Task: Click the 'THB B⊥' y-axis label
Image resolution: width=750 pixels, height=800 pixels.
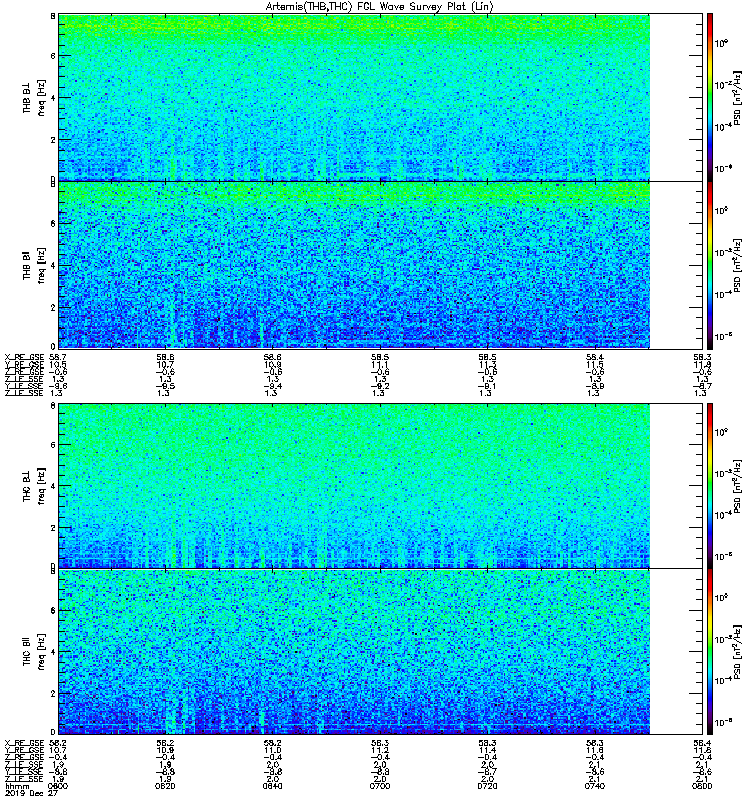Action: coord(27,97)
